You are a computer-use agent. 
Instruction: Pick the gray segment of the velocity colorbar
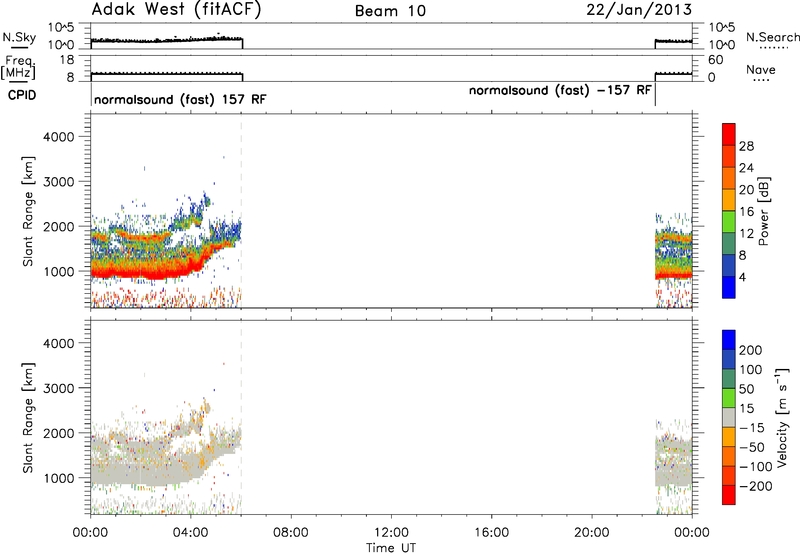(x=729, y=417)
